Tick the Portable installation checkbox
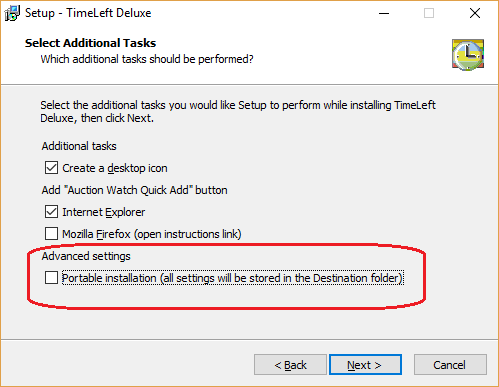499x387 pixels. point(51,278)
